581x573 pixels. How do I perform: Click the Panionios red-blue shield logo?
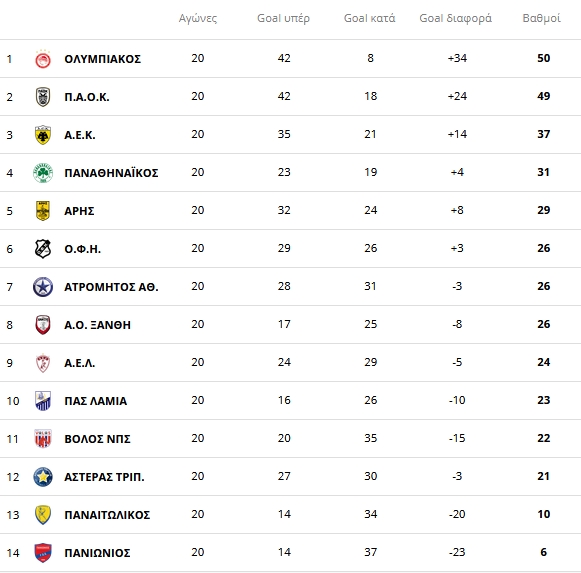[43, 553]
